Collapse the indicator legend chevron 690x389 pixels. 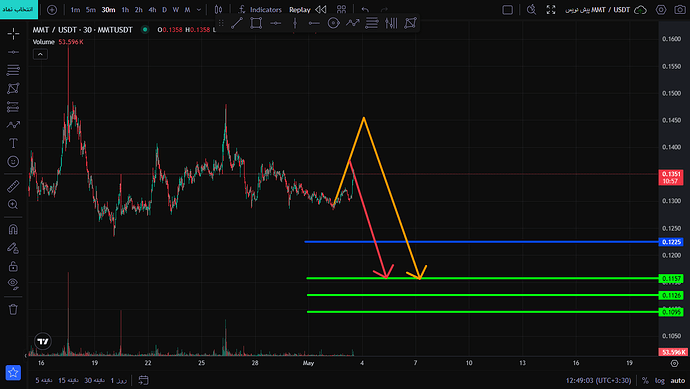(x=40, y=54)
